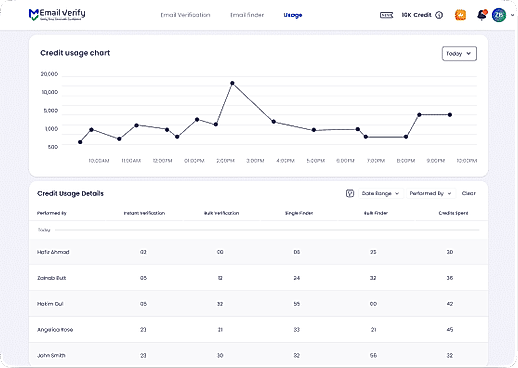Click the Today group label in table

pos(44,230)
